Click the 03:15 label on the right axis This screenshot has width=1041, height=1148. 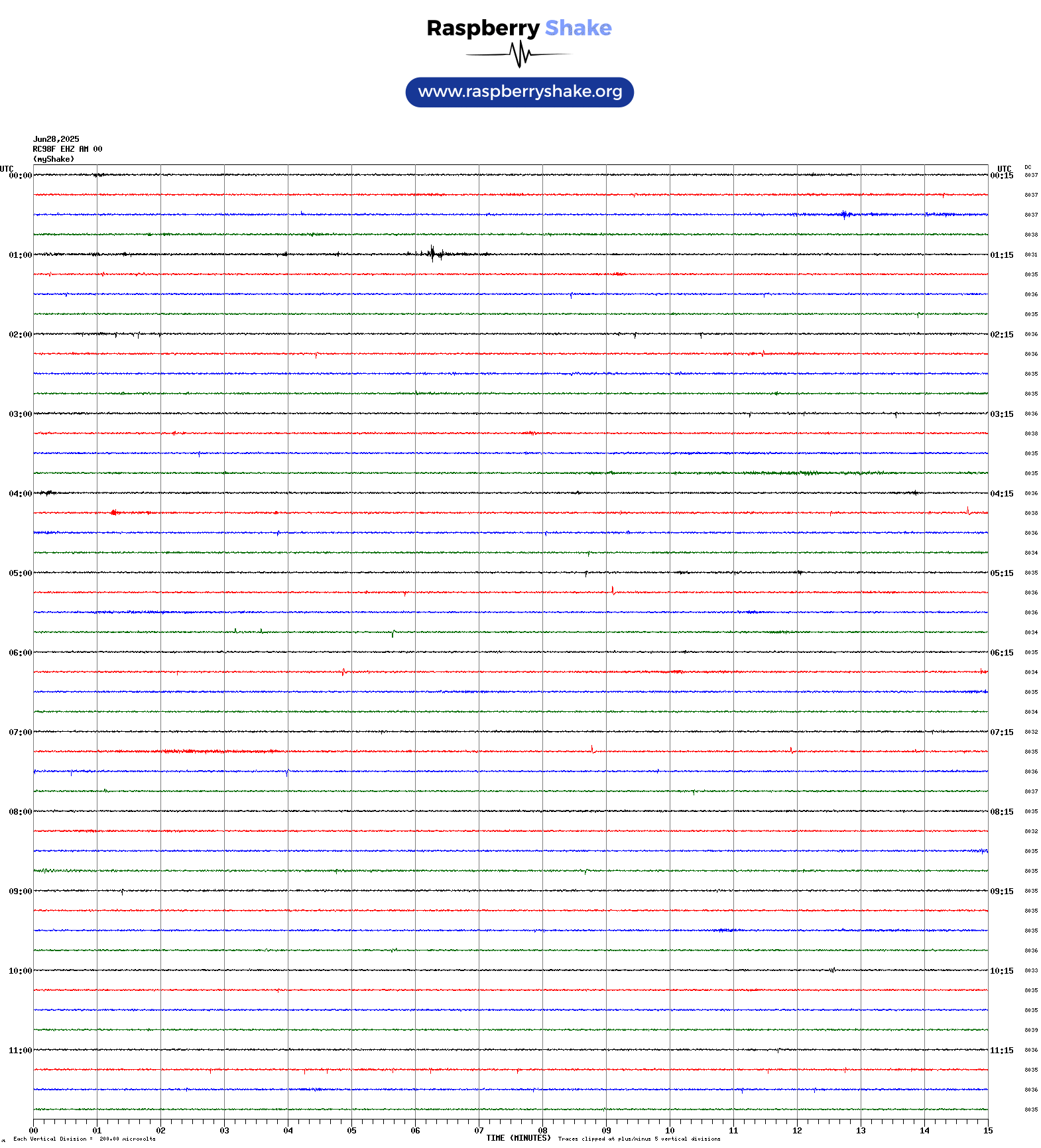(1002, 414)
